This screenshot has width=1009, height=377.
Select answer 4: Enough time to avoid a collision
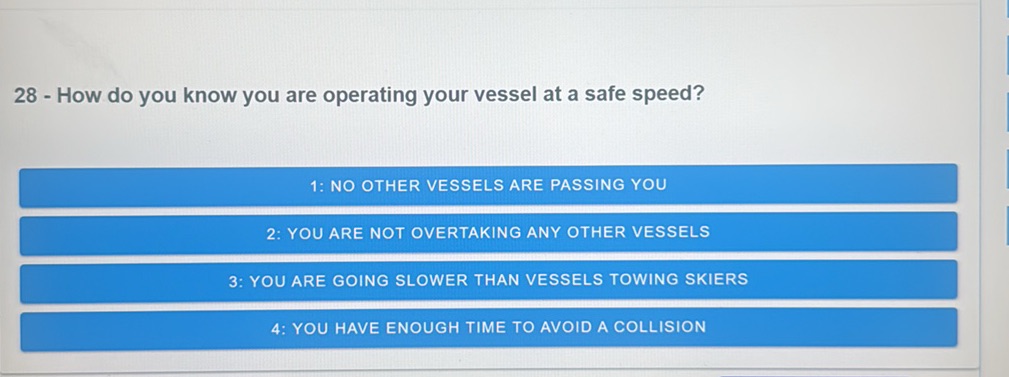[x=488, y=328]
